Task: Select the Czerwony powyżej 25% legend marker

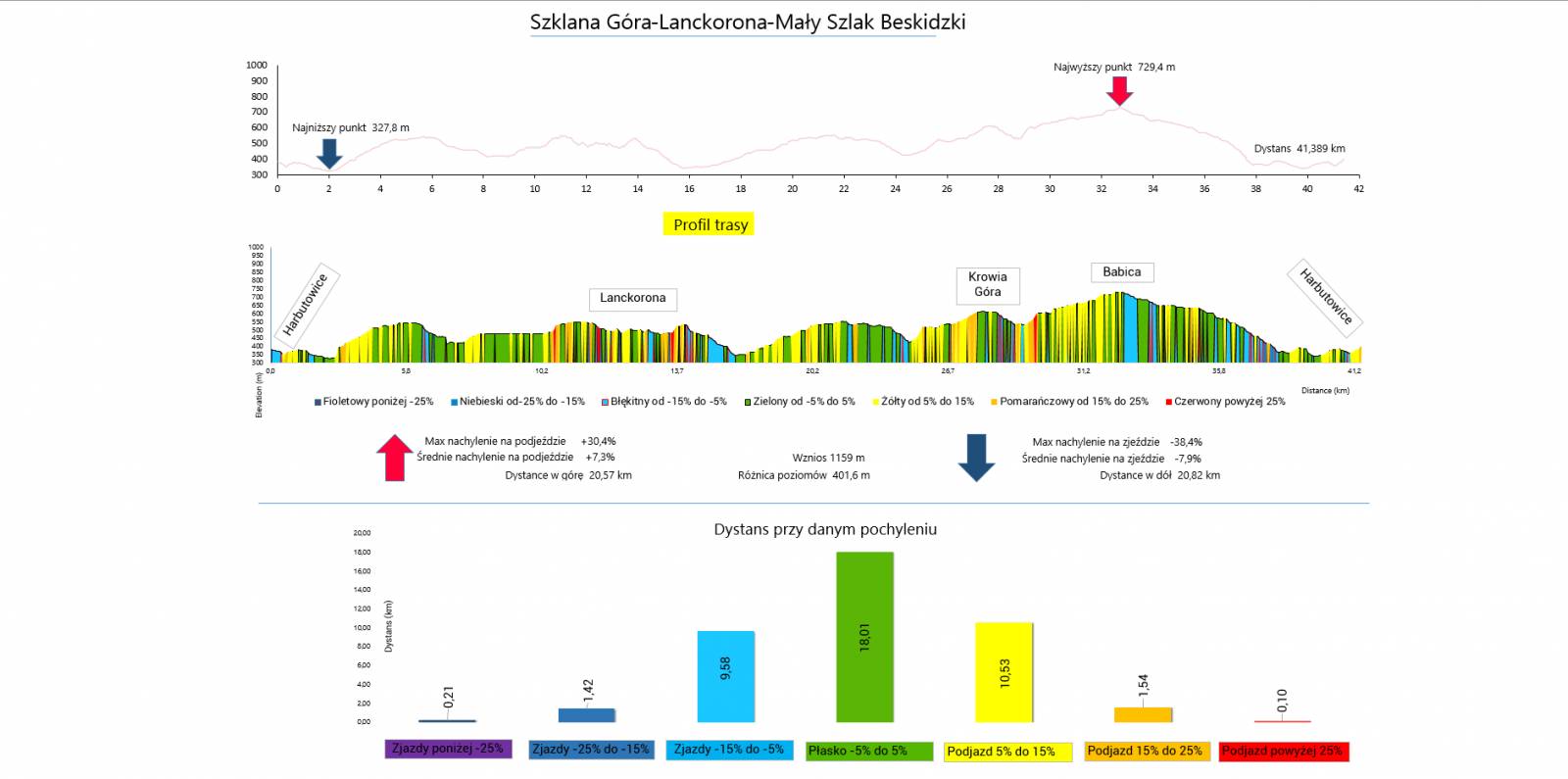Action: (1168, 402)
